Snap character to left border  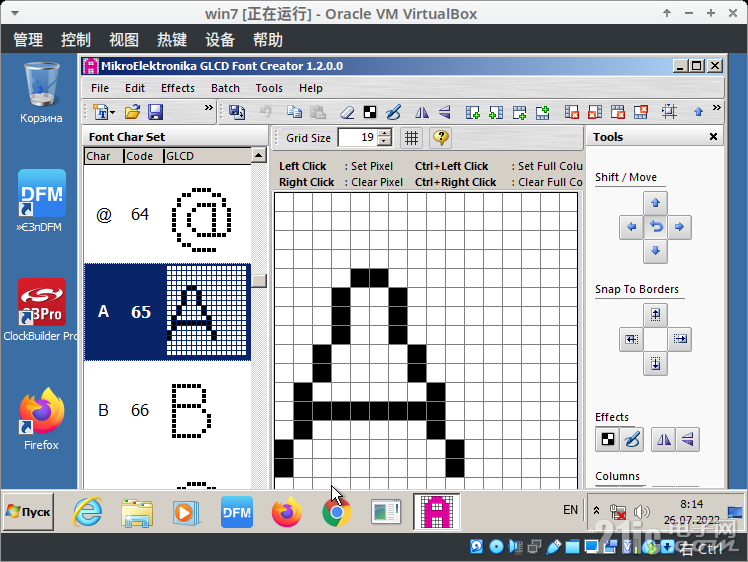(x=632, y=339)
